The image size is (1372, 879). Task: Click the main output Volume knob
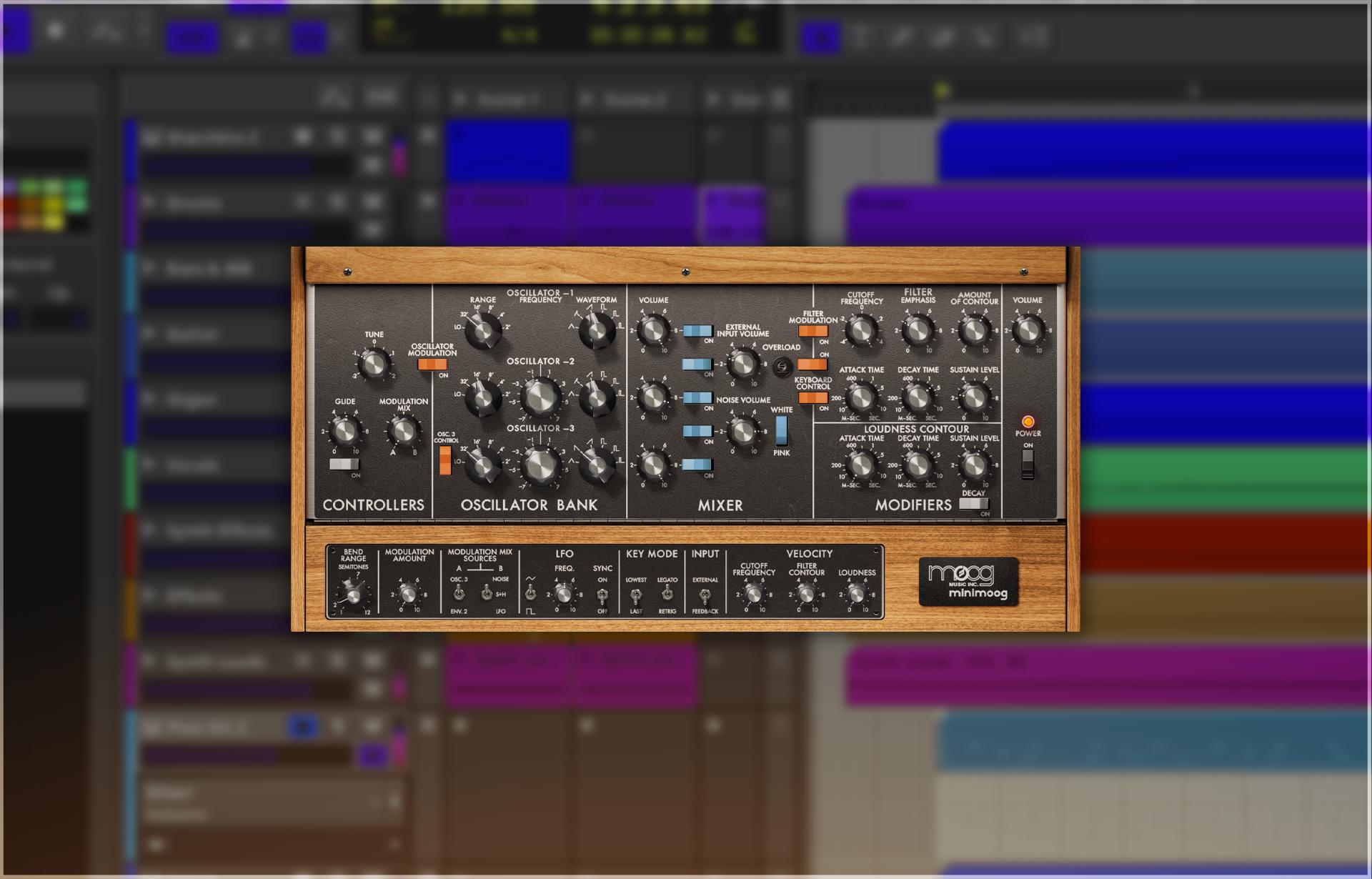1027,330
